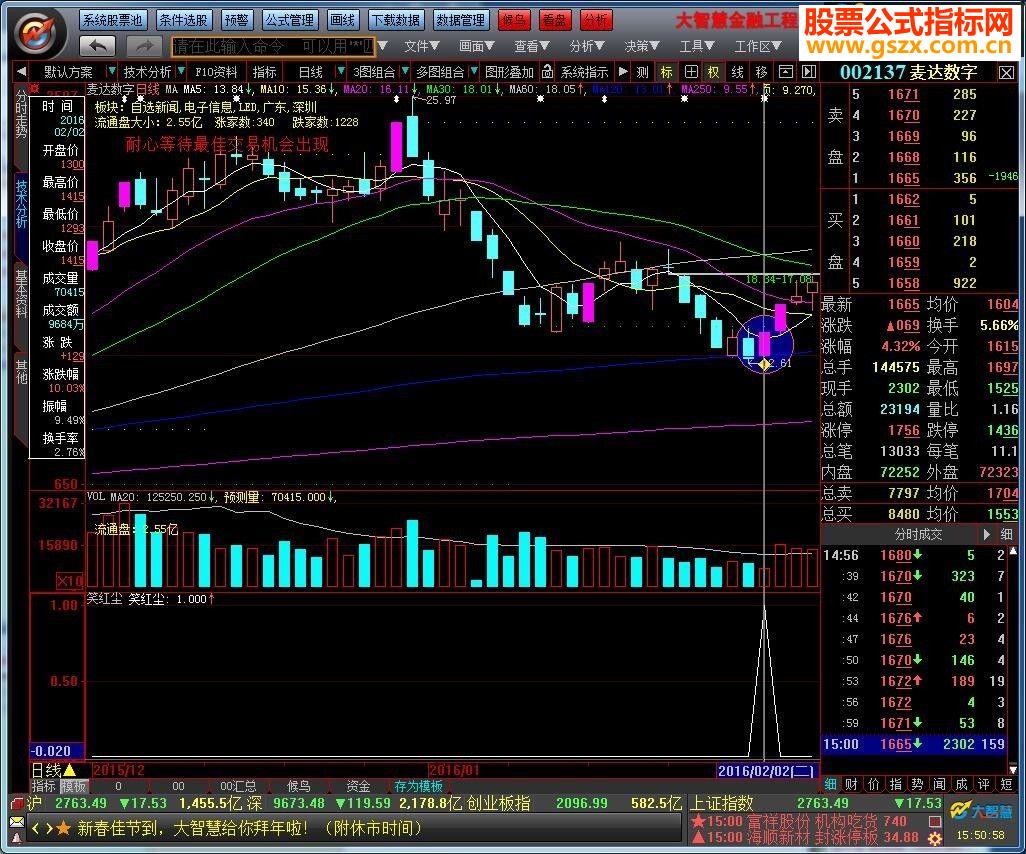Toggle the 标 marker tool
This screenshot has height=854, width=1026.
point(666,72)
